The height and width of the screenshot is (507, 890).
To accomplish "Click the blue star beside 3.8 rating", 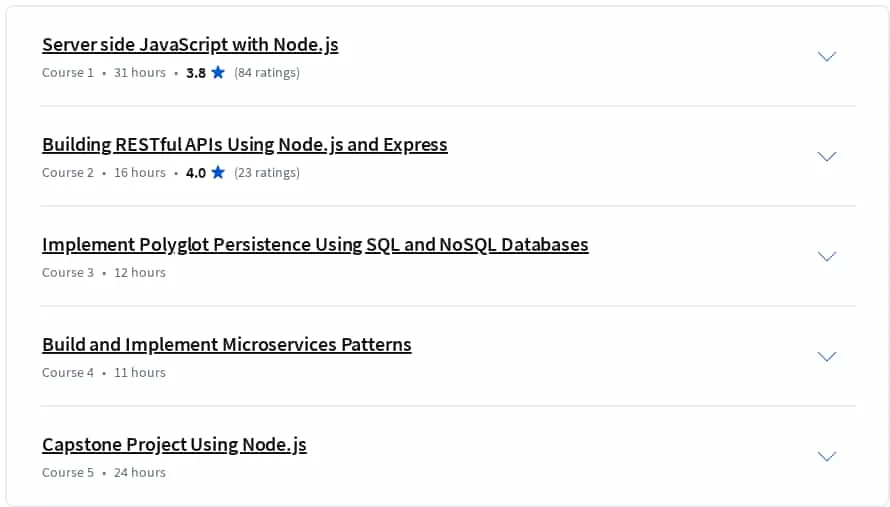I will [x=218, y=73].
